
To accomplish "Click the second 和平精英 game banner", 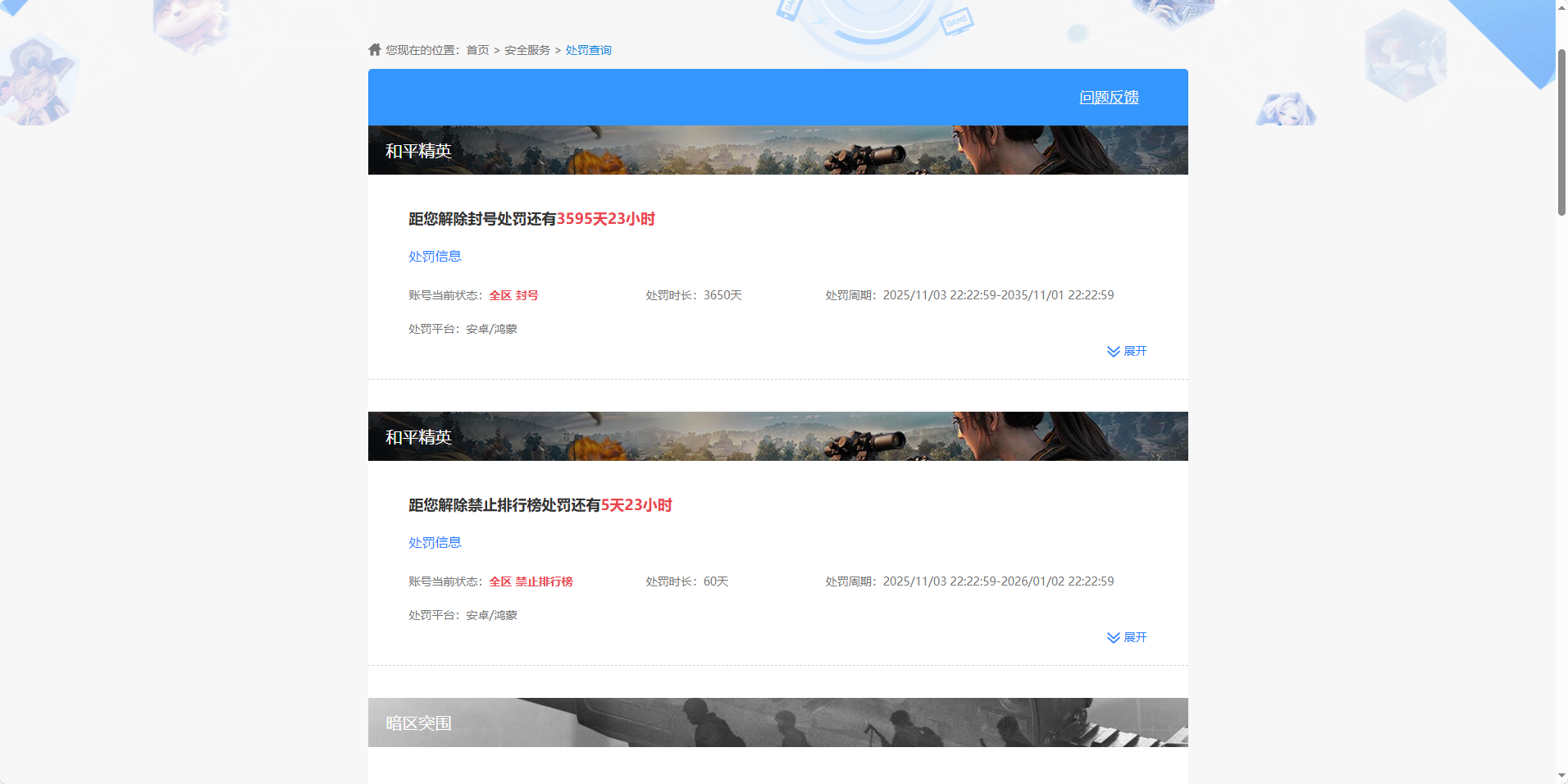I will pos(777,435).
